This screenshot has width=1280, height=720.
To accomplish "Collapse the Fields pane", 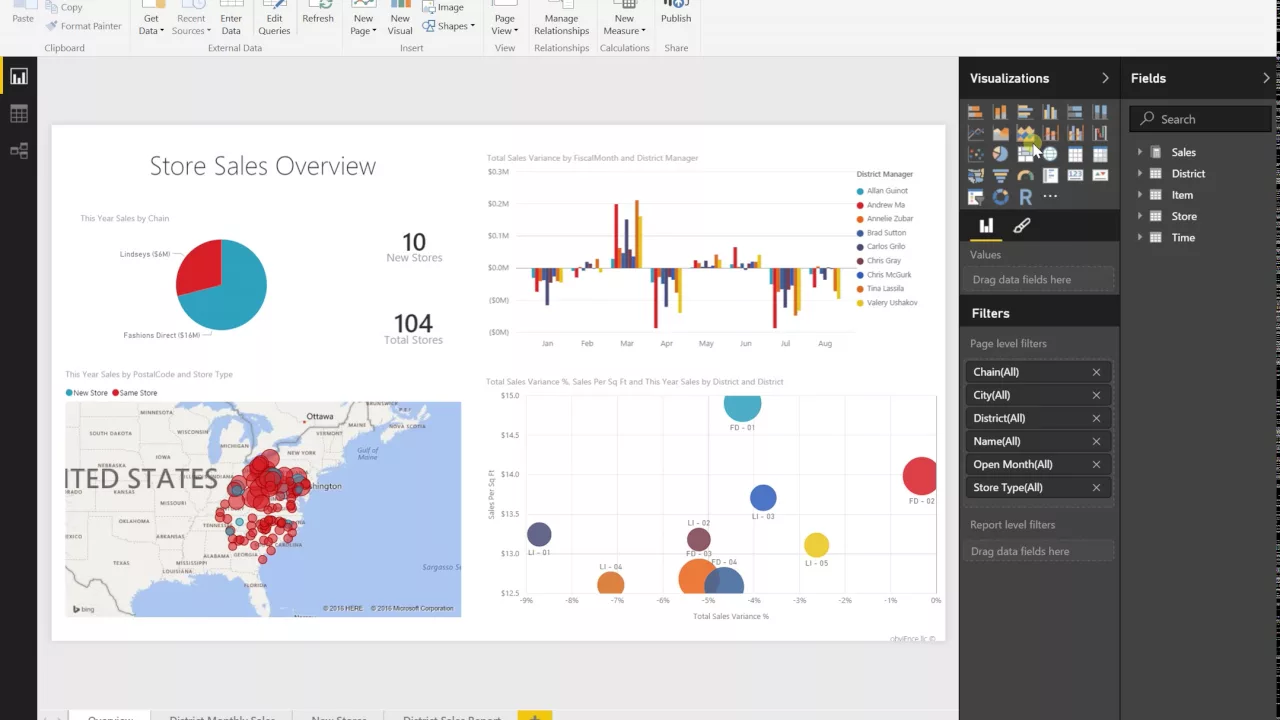I will click(x=1267, y=78).
